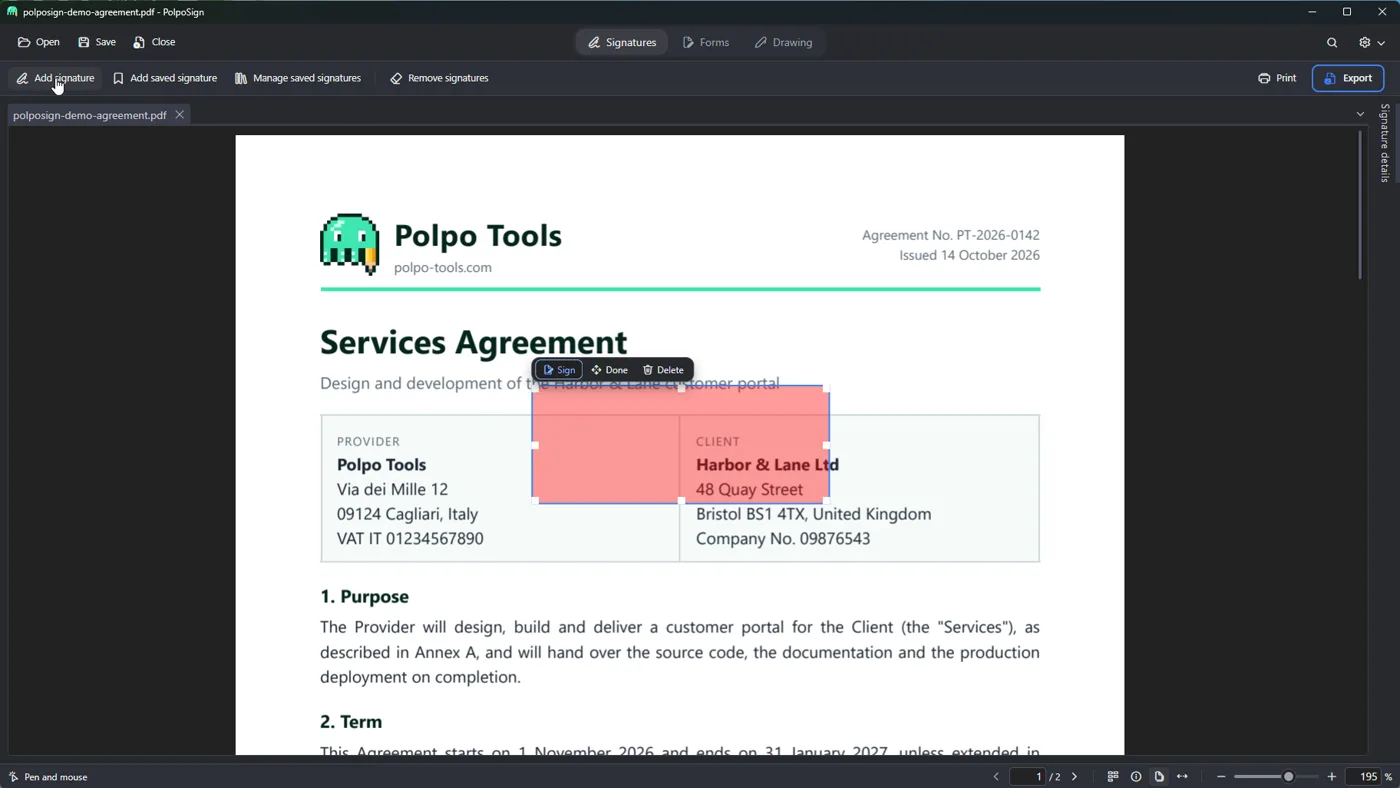This screenshot has height=788, width=1400.
Task: Save the document
Action: click(97, 42)
